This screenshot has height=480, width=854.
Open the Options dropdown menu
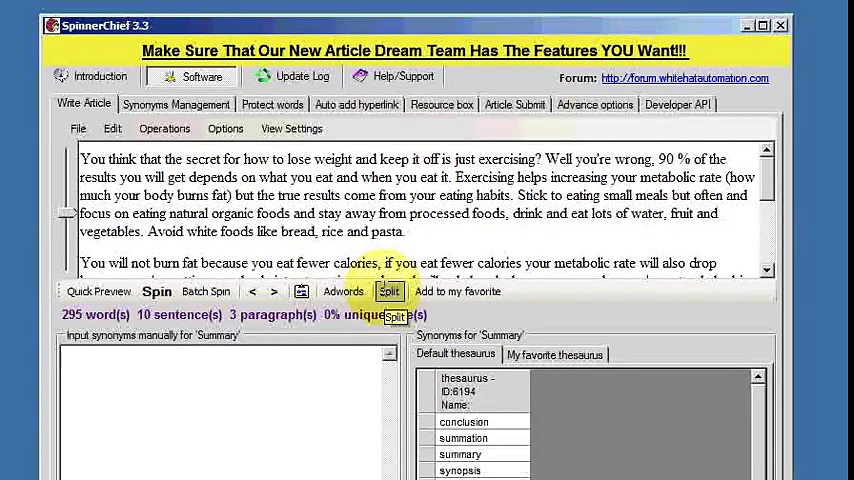(x=225, y=129)
